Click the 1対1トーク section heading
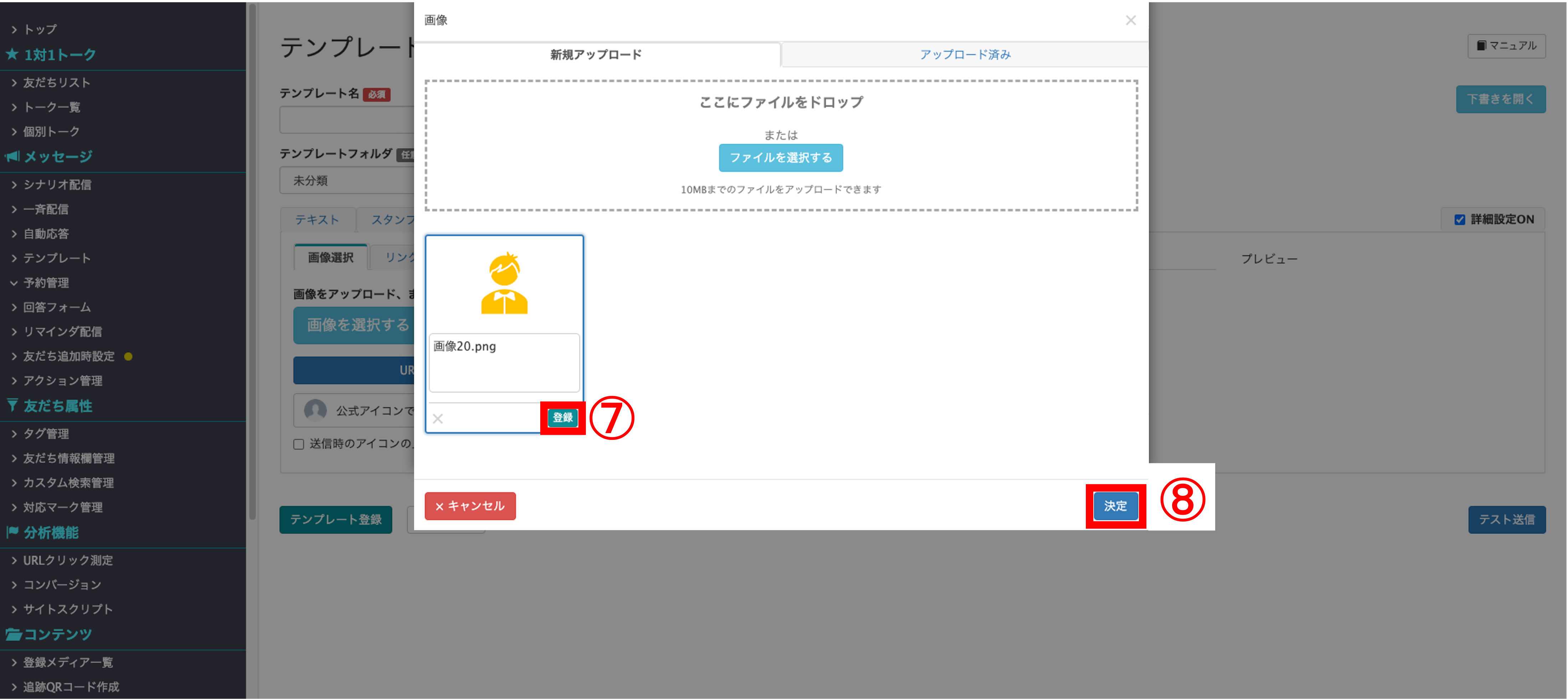The width and height of the screenshot is (1568, 699). (x=60, y=55)
